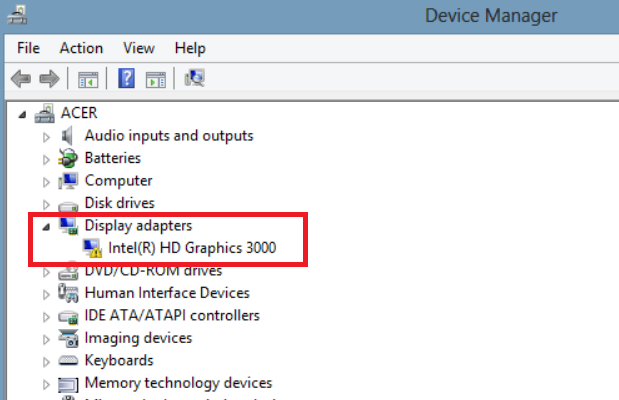619x400 pixels.
Task: Click Intel HD Graphics warning icon
Action: 92,248
